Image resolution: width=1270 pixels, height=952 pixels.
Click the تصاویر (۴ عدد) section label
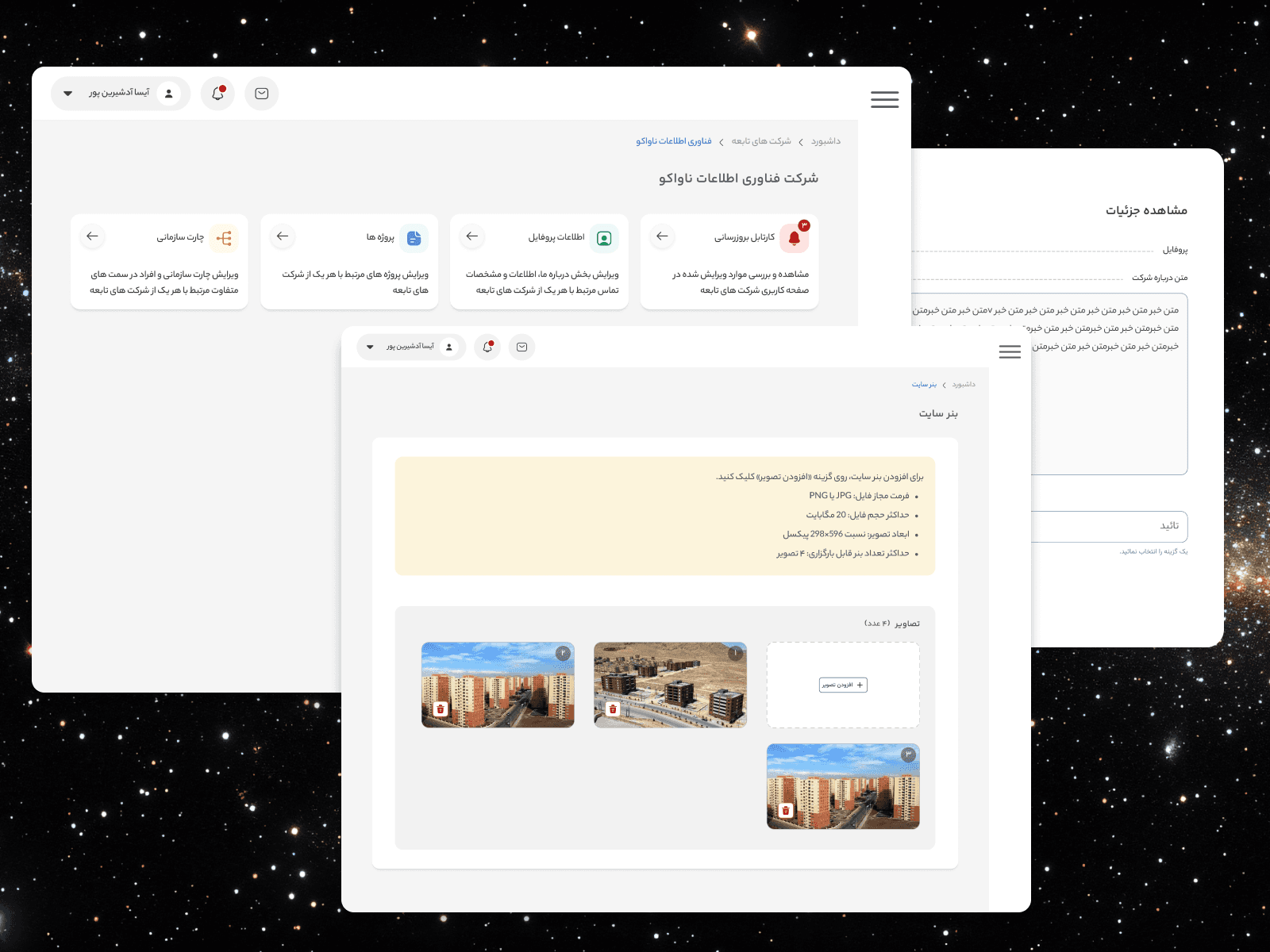pyautogui.click(x=892, y=624)
